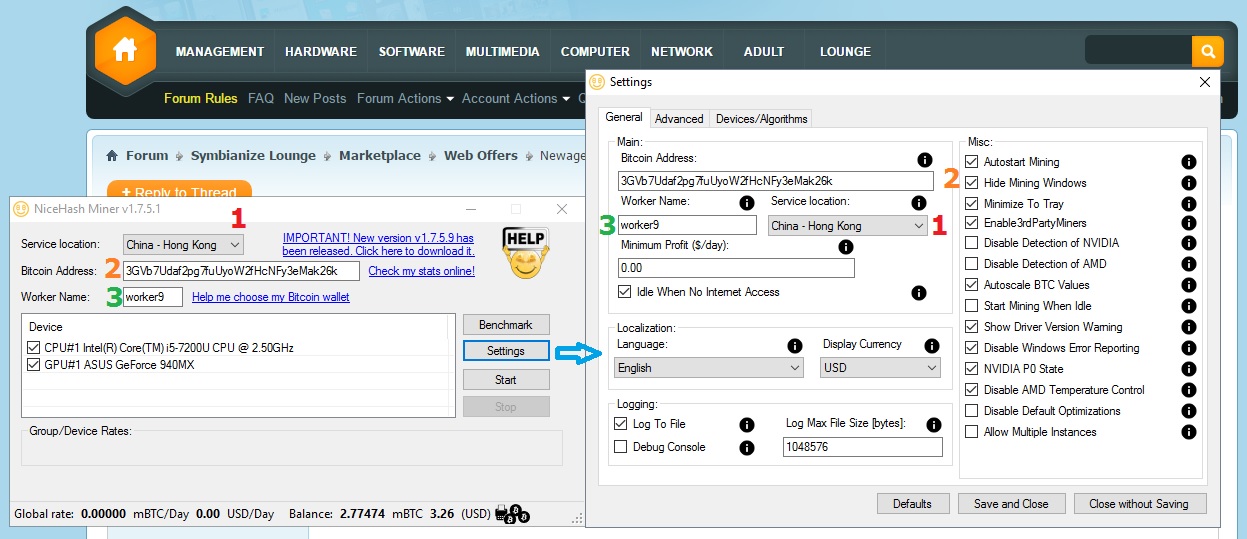Screen dimensions: 1247x539
Task: Click the Benchmark button
Action: click(506, 325)
